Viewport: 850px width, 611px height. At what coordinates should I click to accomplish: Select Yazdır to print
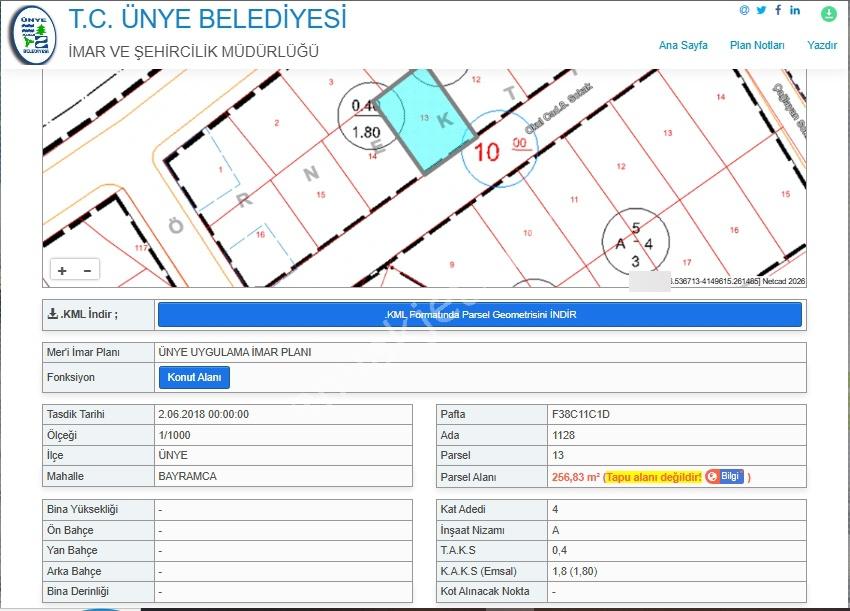pyautogui.click(x=822, y=46)
